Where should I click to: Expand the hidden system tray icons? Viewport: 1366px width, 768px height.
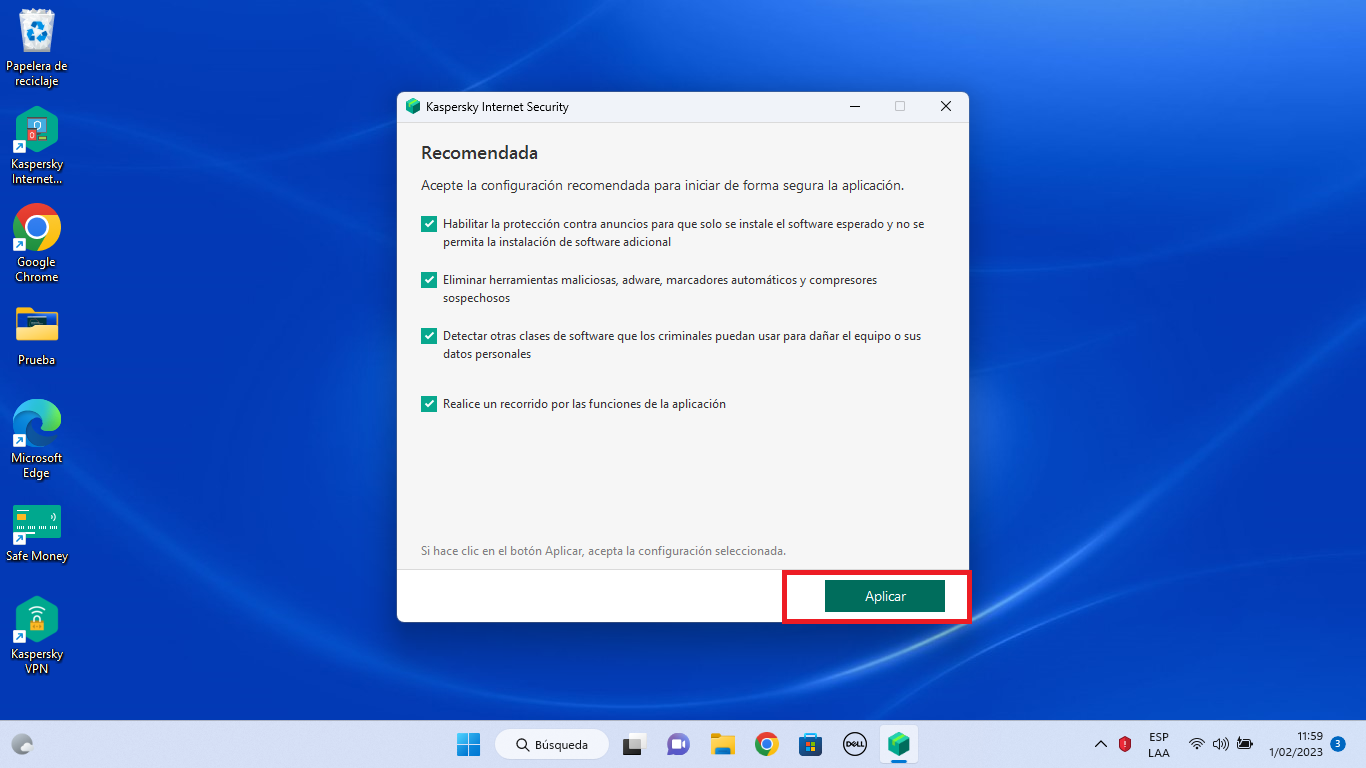(x=1101, y=744)
